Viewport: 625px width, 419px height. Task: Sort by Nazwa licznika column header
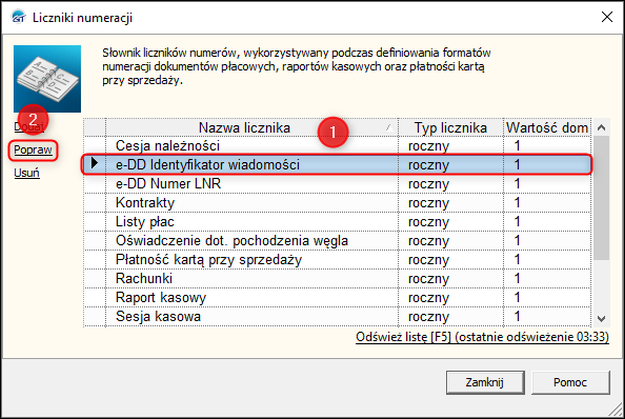coord(244,127)
